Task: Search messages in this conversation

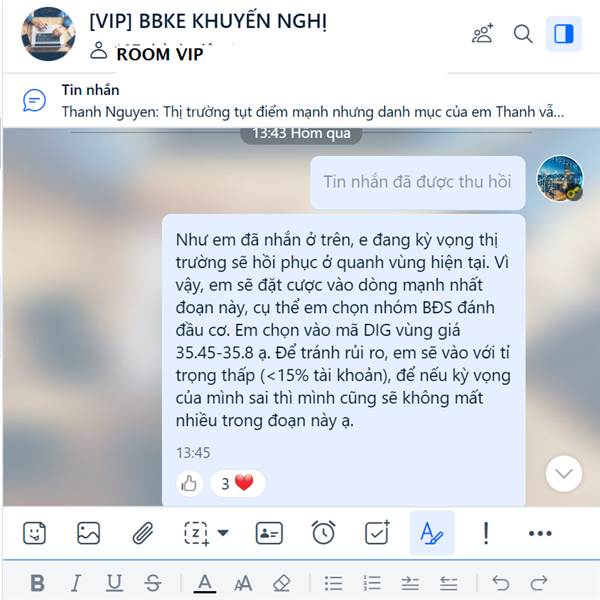Action: pos(523,34)
